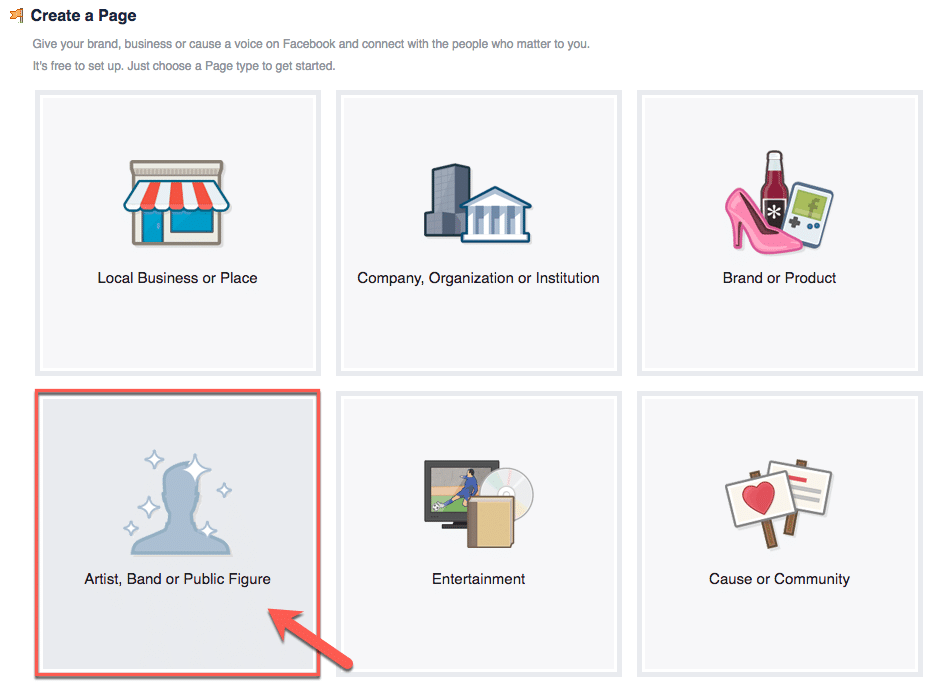Click the TV, CD and book entertainment icon
945x690 pixels.
[479, 504]
